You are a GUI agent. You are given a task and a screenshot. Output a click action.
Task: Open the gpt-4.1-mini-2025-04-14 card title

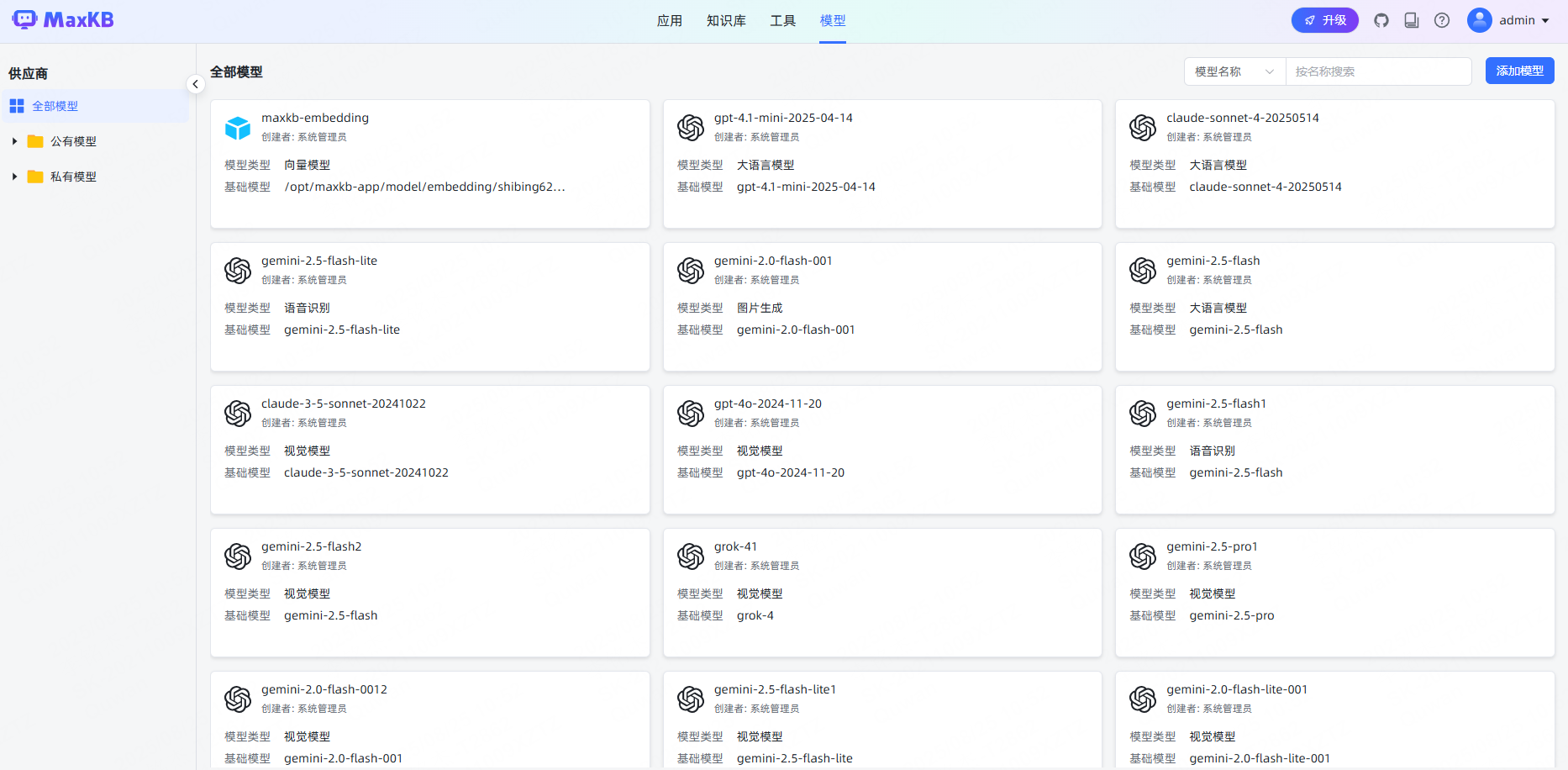click(x=783, y=118)
